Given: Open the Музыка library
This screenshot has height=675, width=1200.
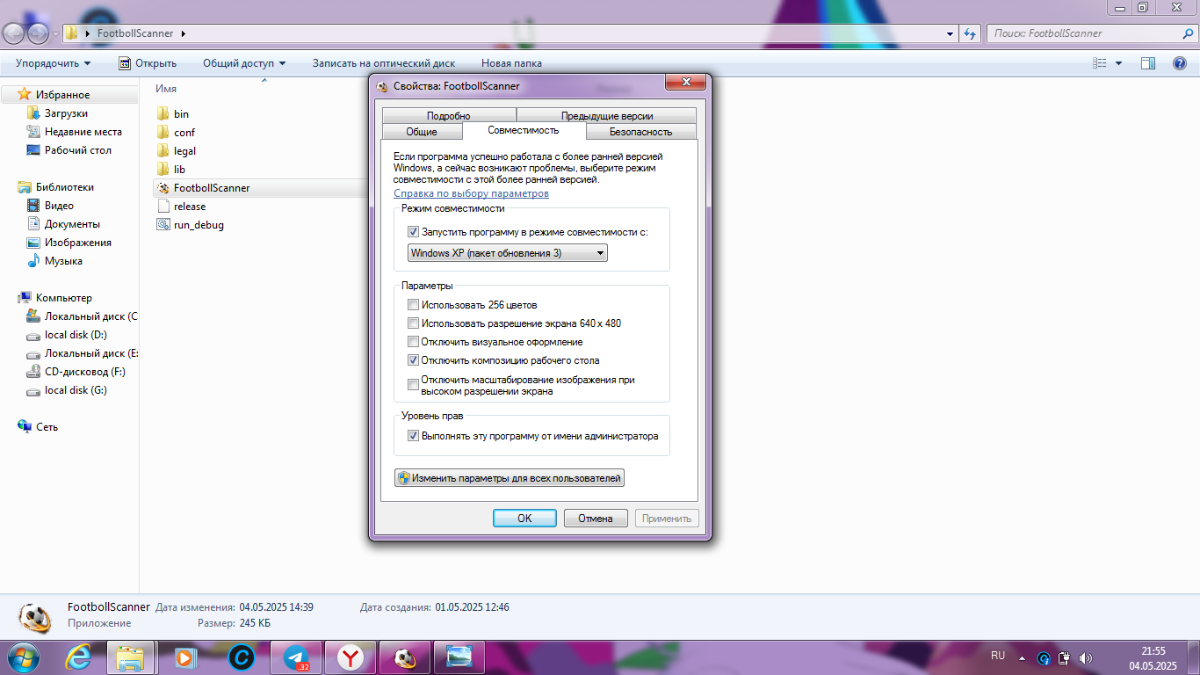Looking at the screenshot, I should click(x=63, y=261).
